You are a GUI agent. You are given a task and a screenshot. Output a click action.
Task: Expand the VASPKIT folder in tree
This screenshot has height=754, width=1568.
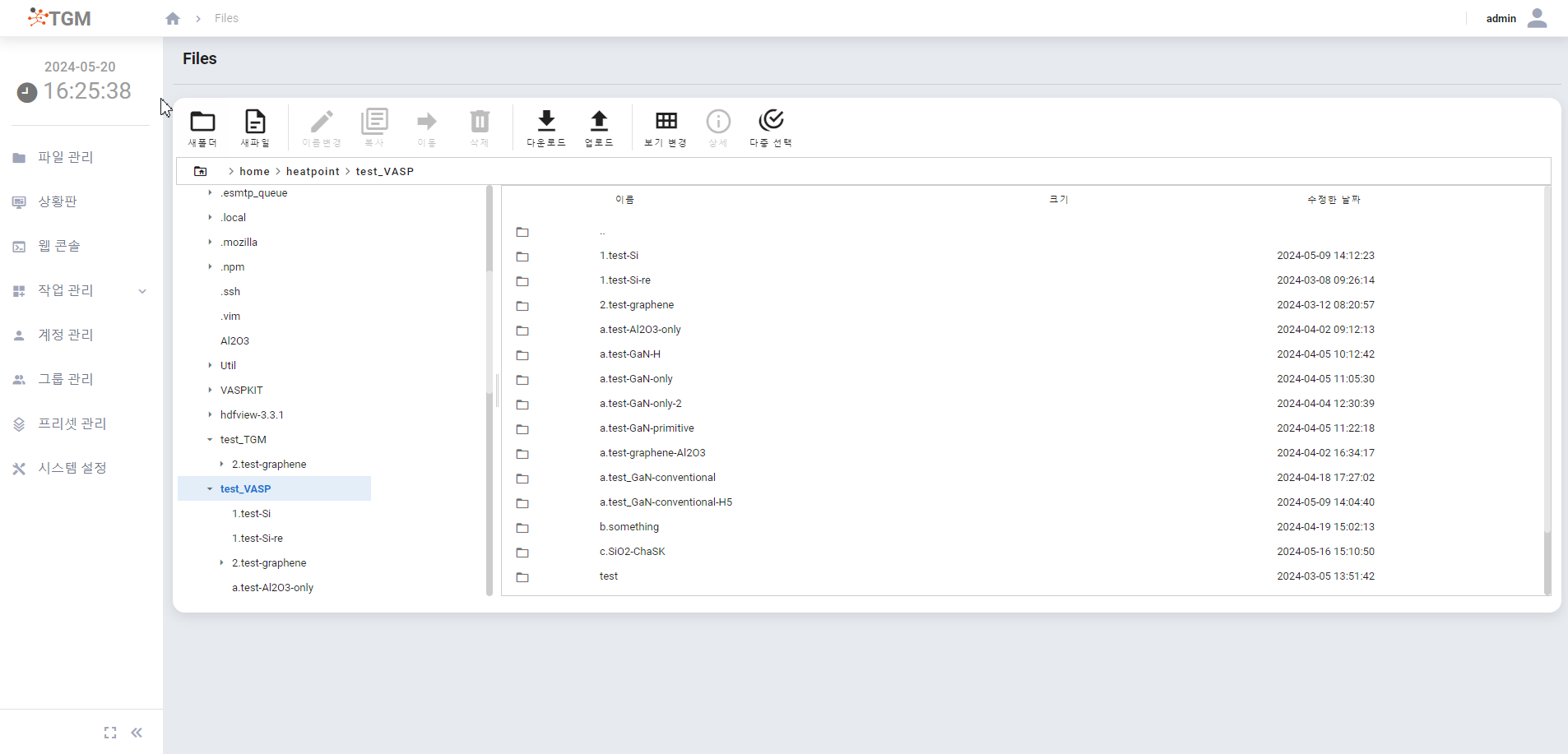(210, 391)
